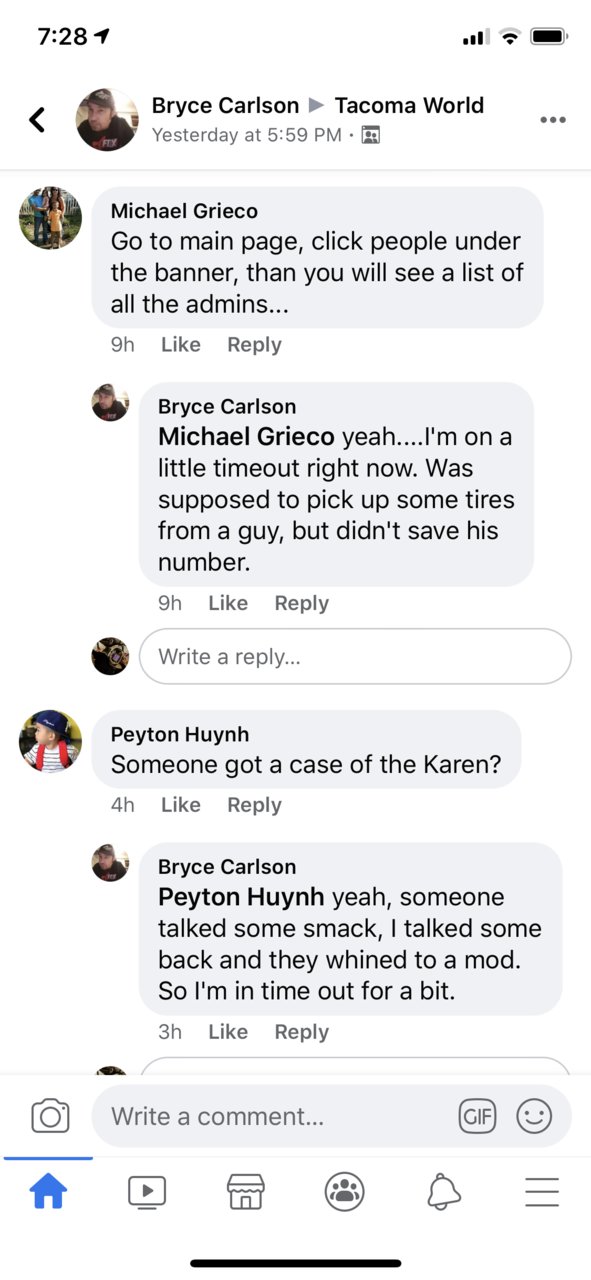Tap the GIF button in the comment field

477,1116
